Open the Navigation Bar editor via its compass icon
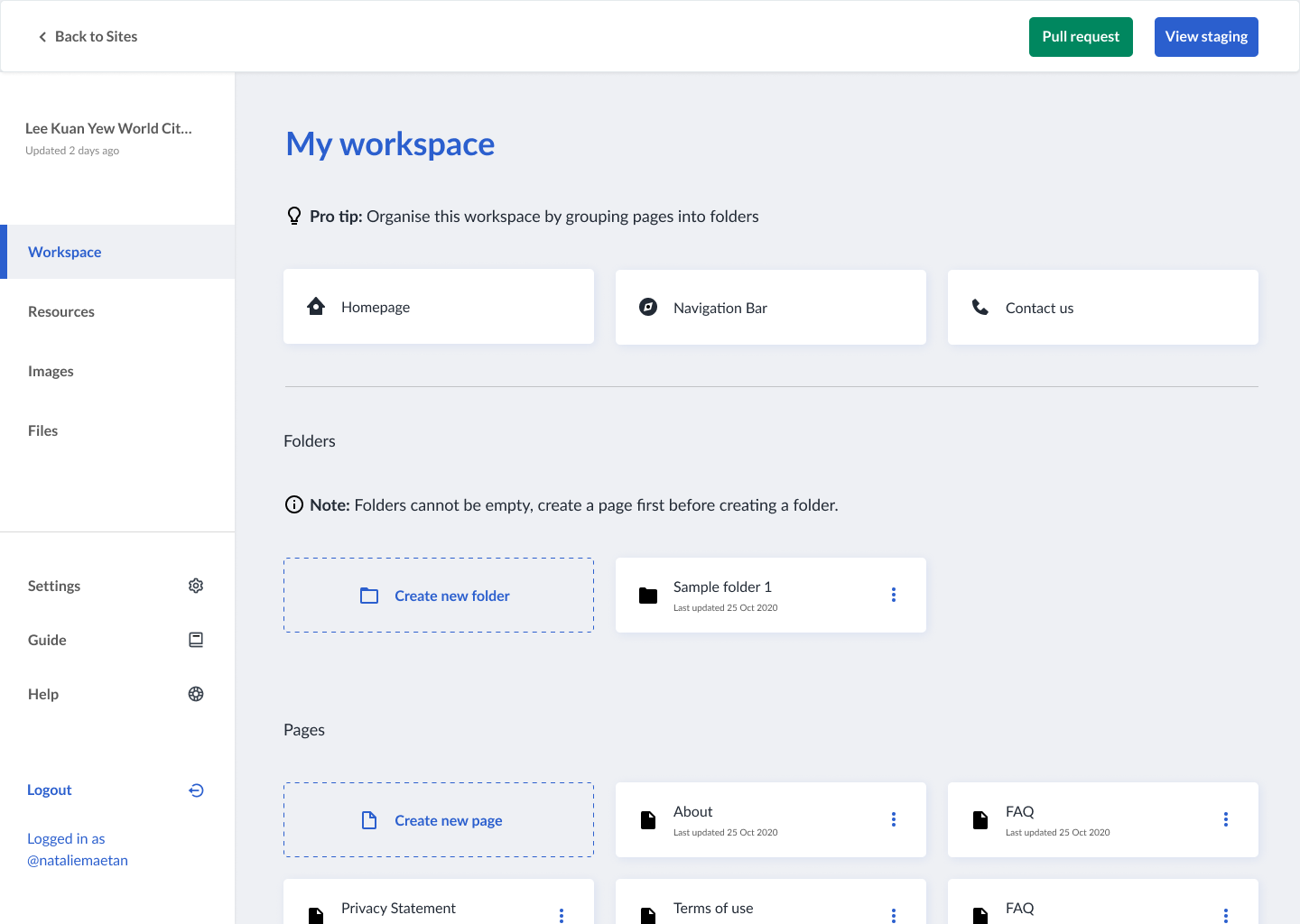The width and height of the screenshot is (1300, 924). pyautogui.click(x=647, y=307)
